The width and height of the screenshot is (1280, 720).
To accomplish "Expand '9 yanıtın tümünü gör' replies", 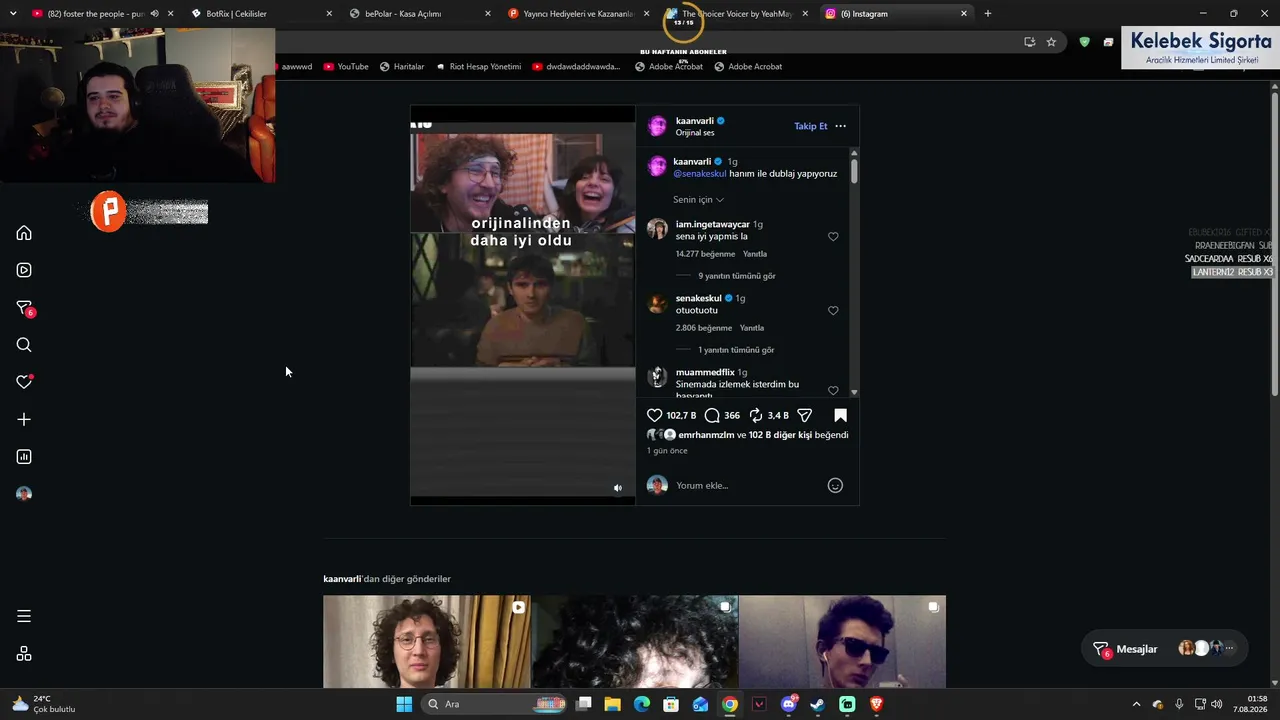I will 737,276.
